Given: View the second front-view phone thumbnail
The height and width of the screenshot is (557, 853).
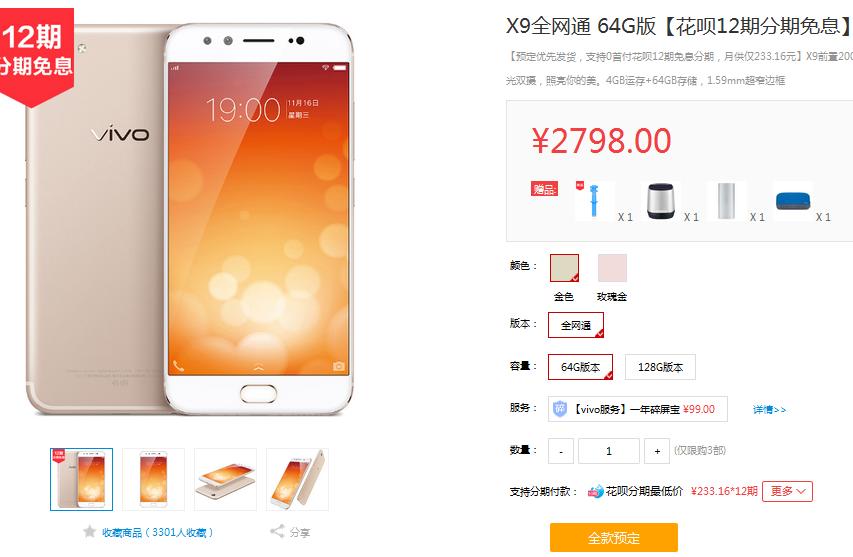Looking at the screenshot, I should coord(153,479).
